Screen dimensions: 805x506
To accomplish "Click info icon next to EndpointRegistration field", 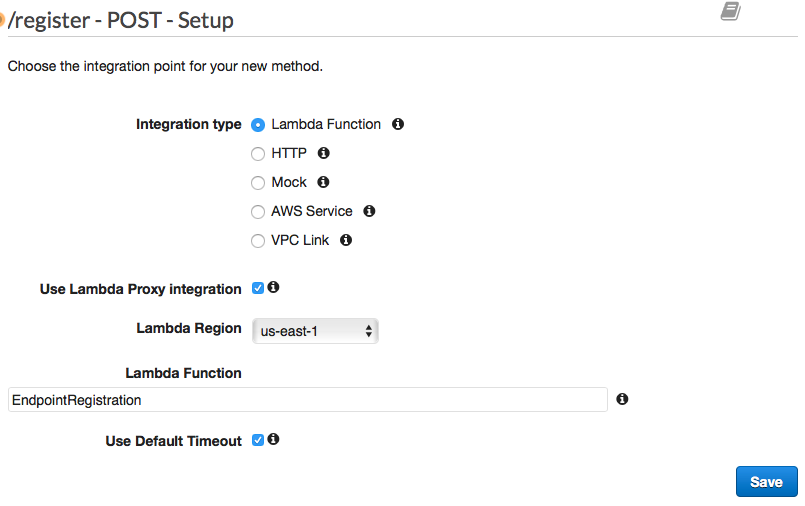I will click(x=622, y=399).
